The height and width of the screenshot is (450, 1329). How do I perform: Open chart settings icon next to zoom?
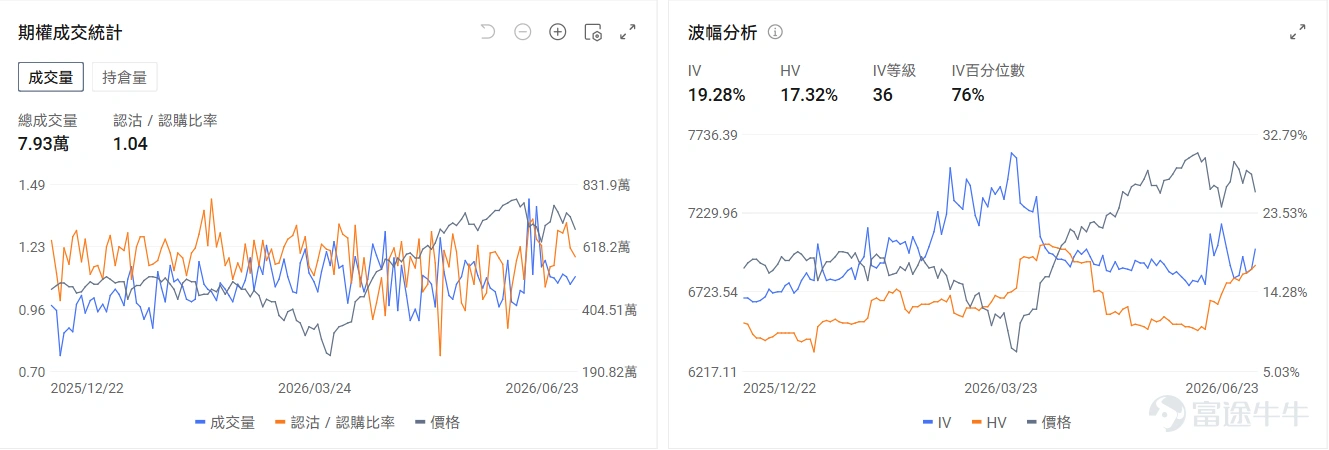pyautogui.click(x=593, y=32)
